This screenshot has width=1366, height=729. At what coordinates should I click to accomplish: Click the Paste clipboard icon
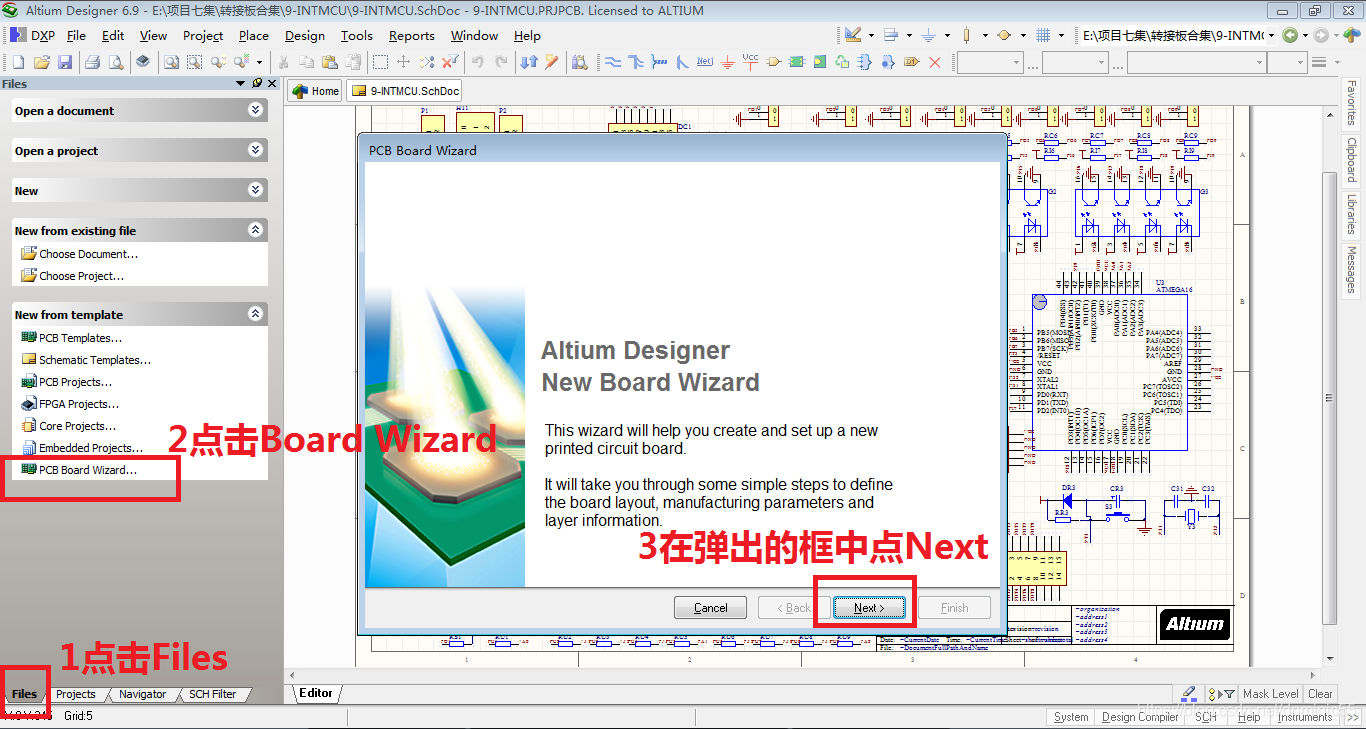pos(329,62)
